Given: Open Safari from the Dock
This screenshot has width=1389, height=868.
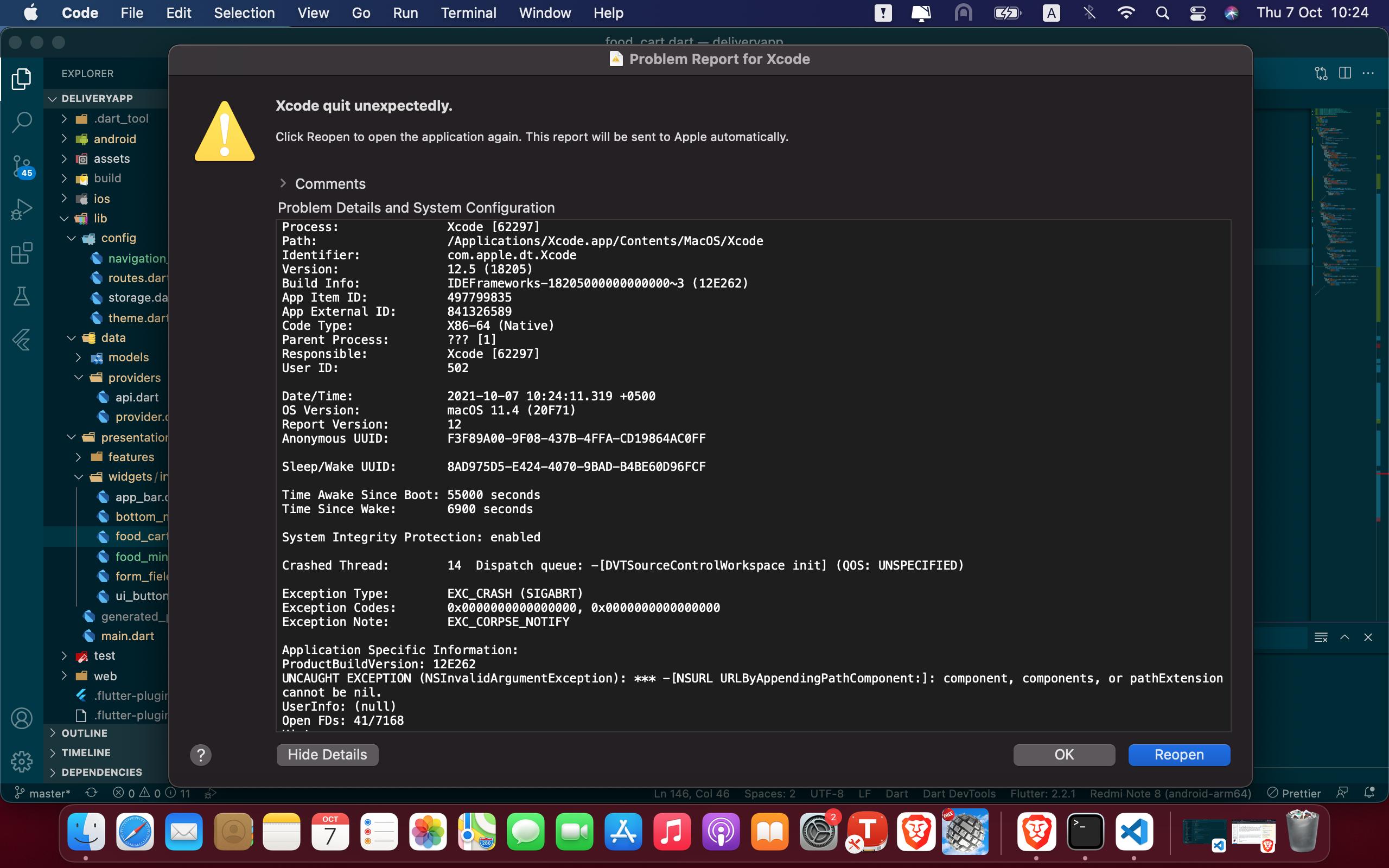Looking at the screenshot, I should point(135,832).
